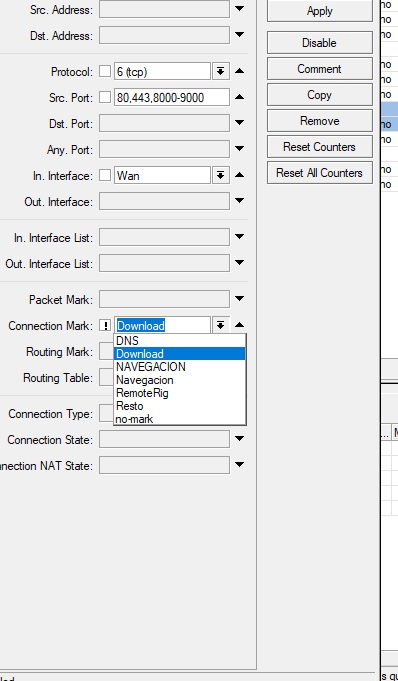The image size is (398, 681).
Task: Click the Remove button
Action: click(319, 121)
